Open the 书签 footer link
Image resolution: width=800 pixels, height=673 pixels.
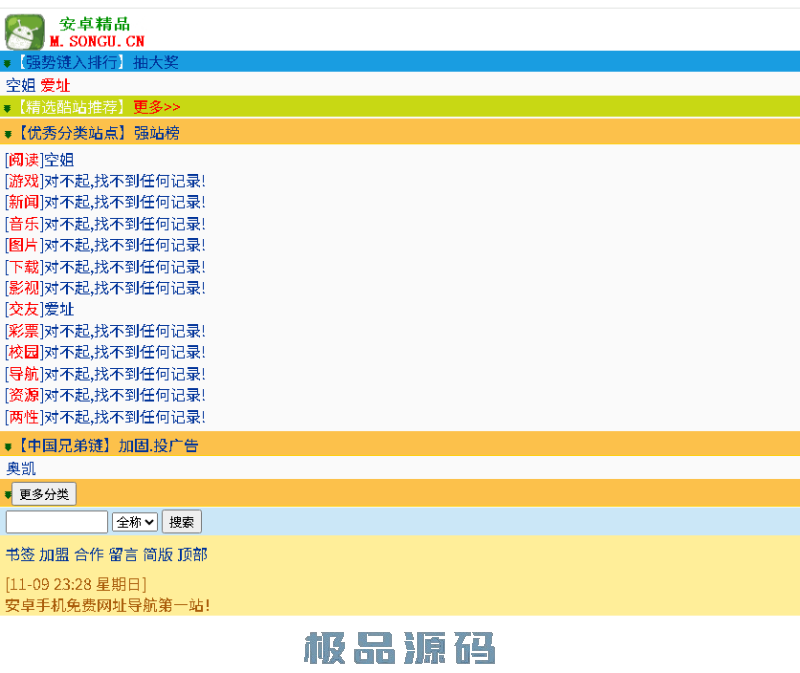[x=20, y=554]
